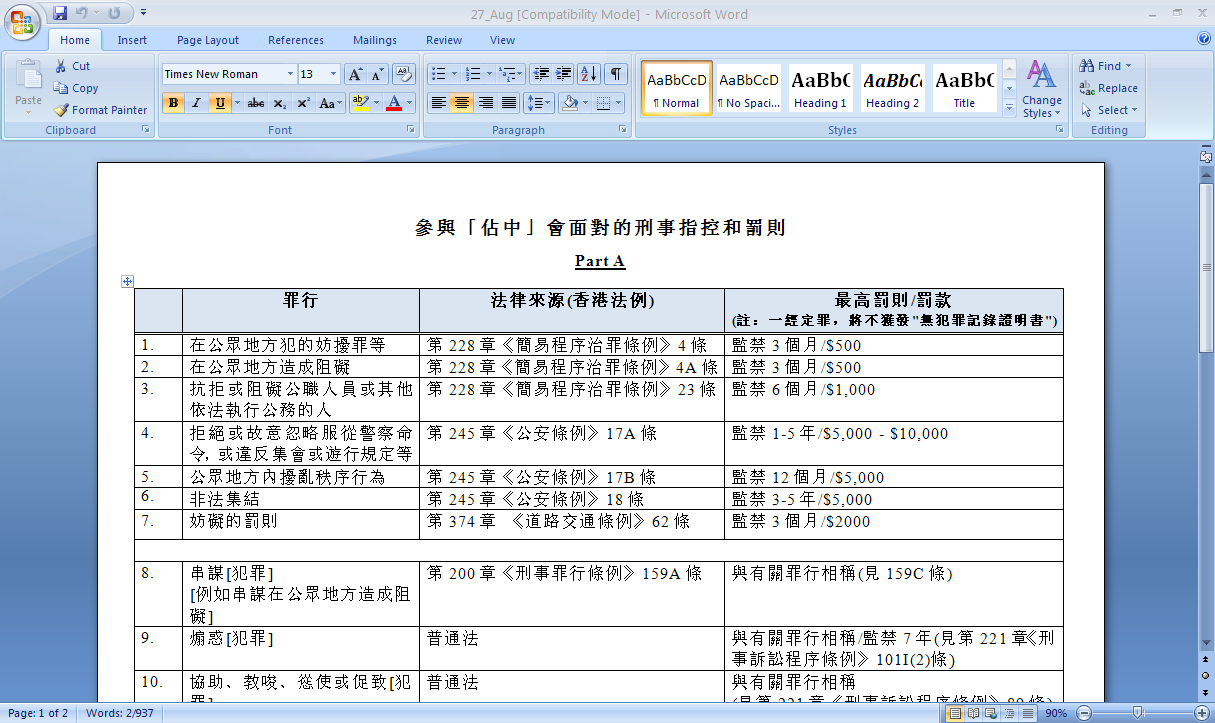
Task: Activate the Format Painter
Action: (100, 110)
